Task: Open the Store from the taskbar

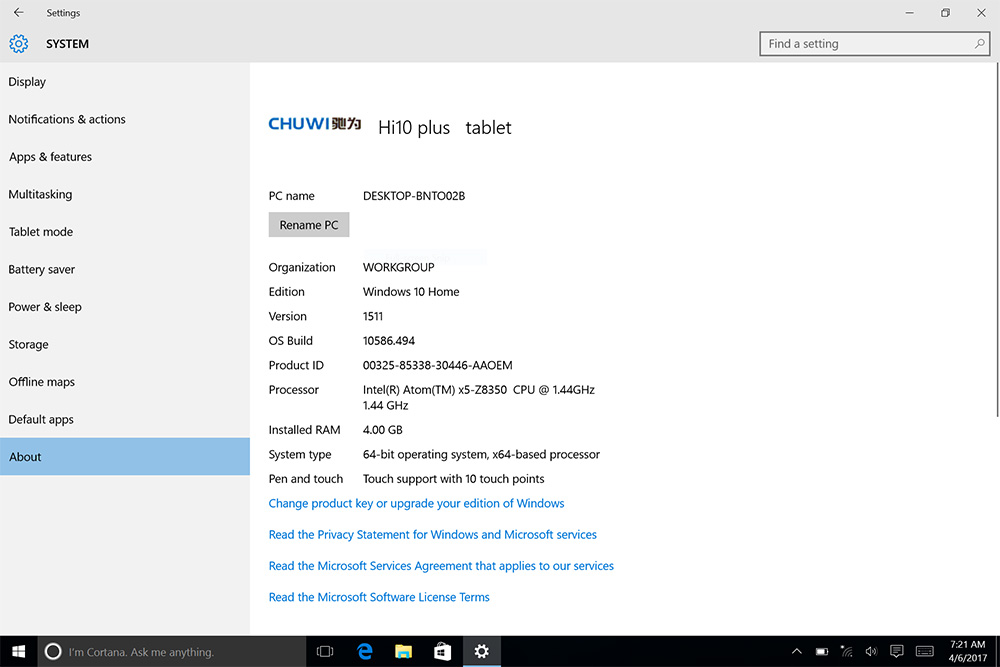Action: tap(442, 651)
